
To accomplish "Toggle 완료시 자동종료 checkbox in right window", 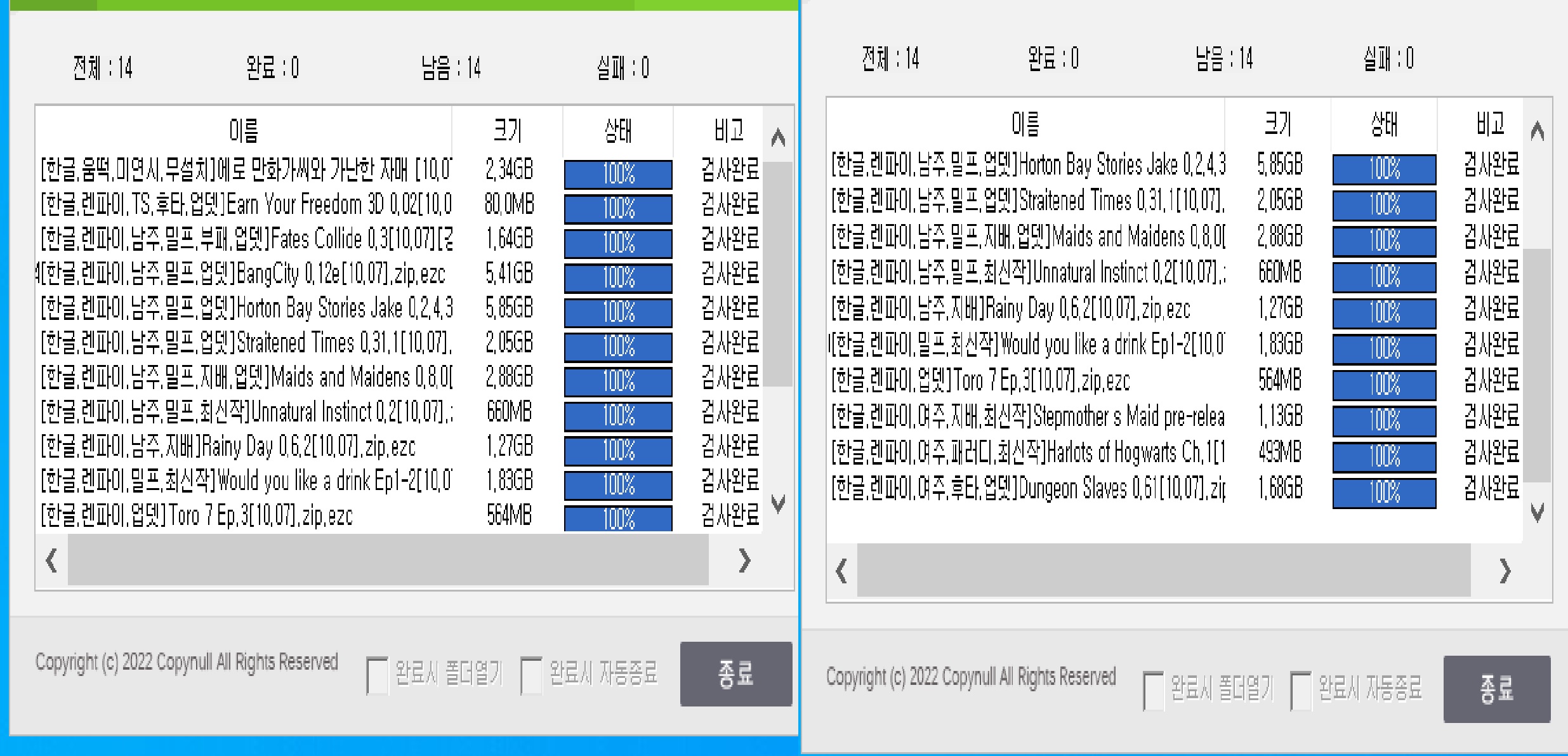I will [x=1300, y=691].
